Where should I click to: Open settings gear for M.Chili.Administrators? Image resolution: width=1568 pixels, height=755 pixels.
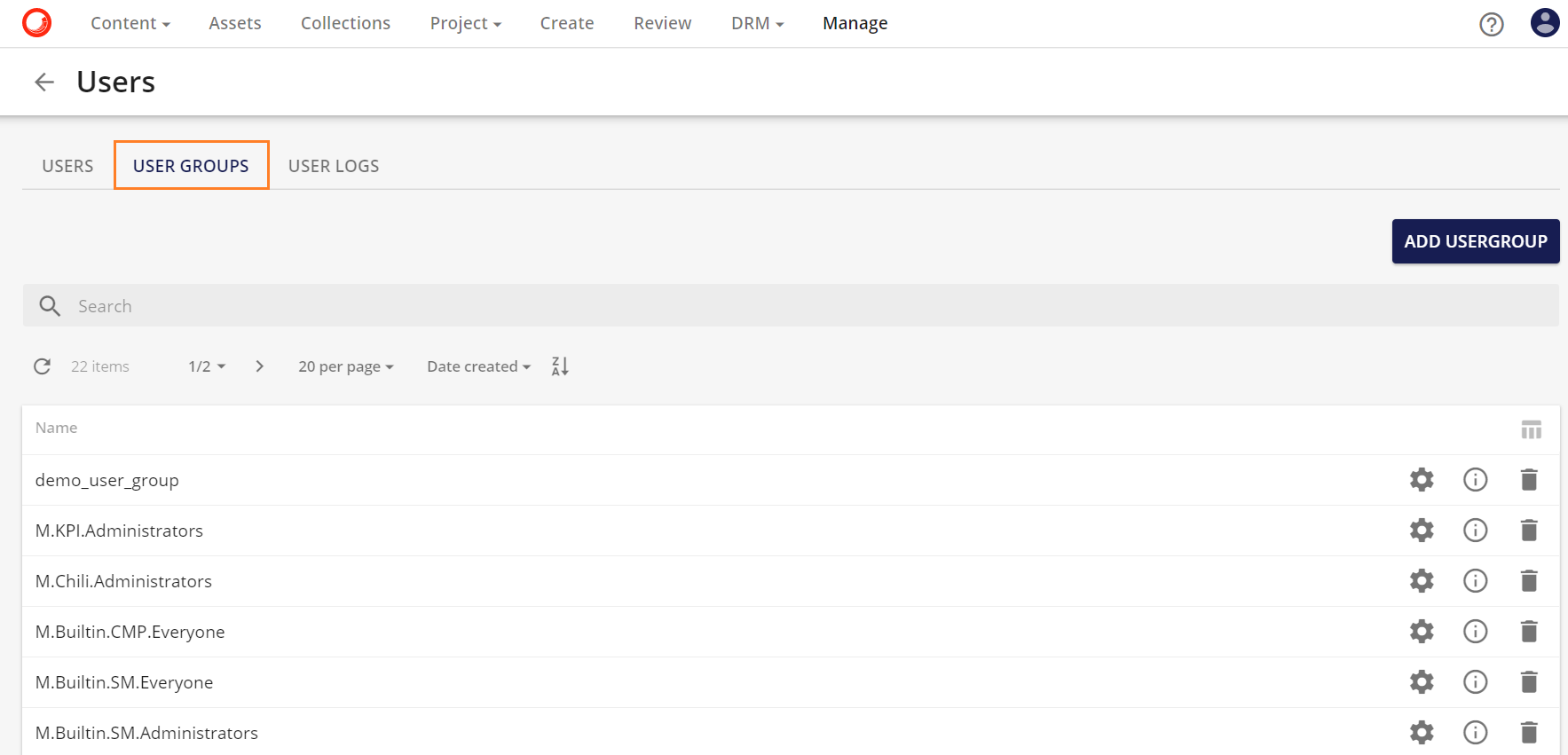[x=1422, y=581]
